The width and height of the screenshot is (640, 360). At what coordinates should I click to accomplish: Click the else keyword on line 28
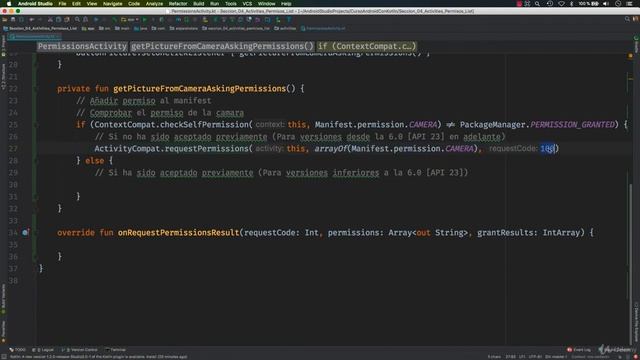pyautogui.click(x=95, y=161)
